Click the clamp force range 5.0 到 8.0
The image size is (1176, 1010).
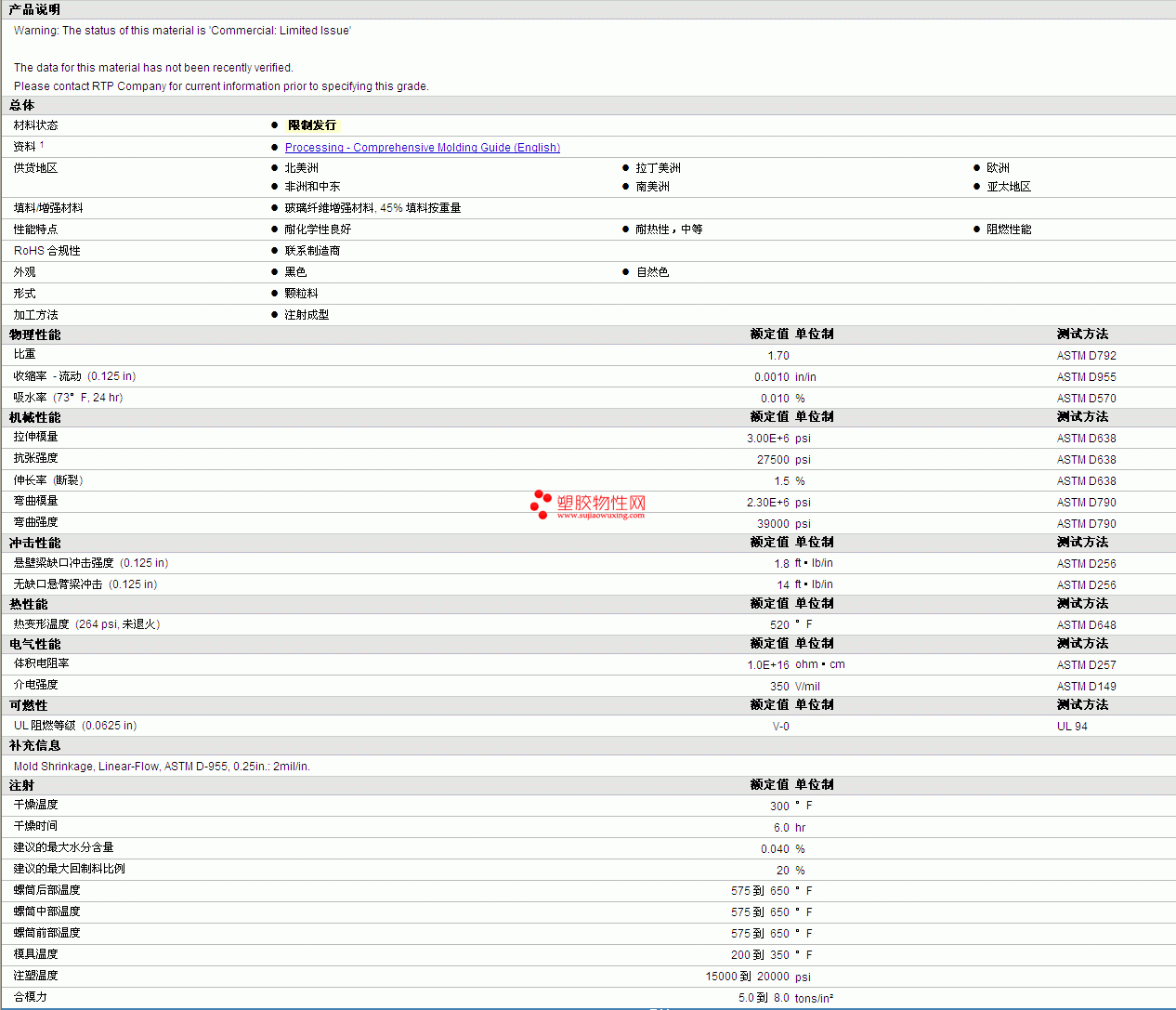coord(764,998)
